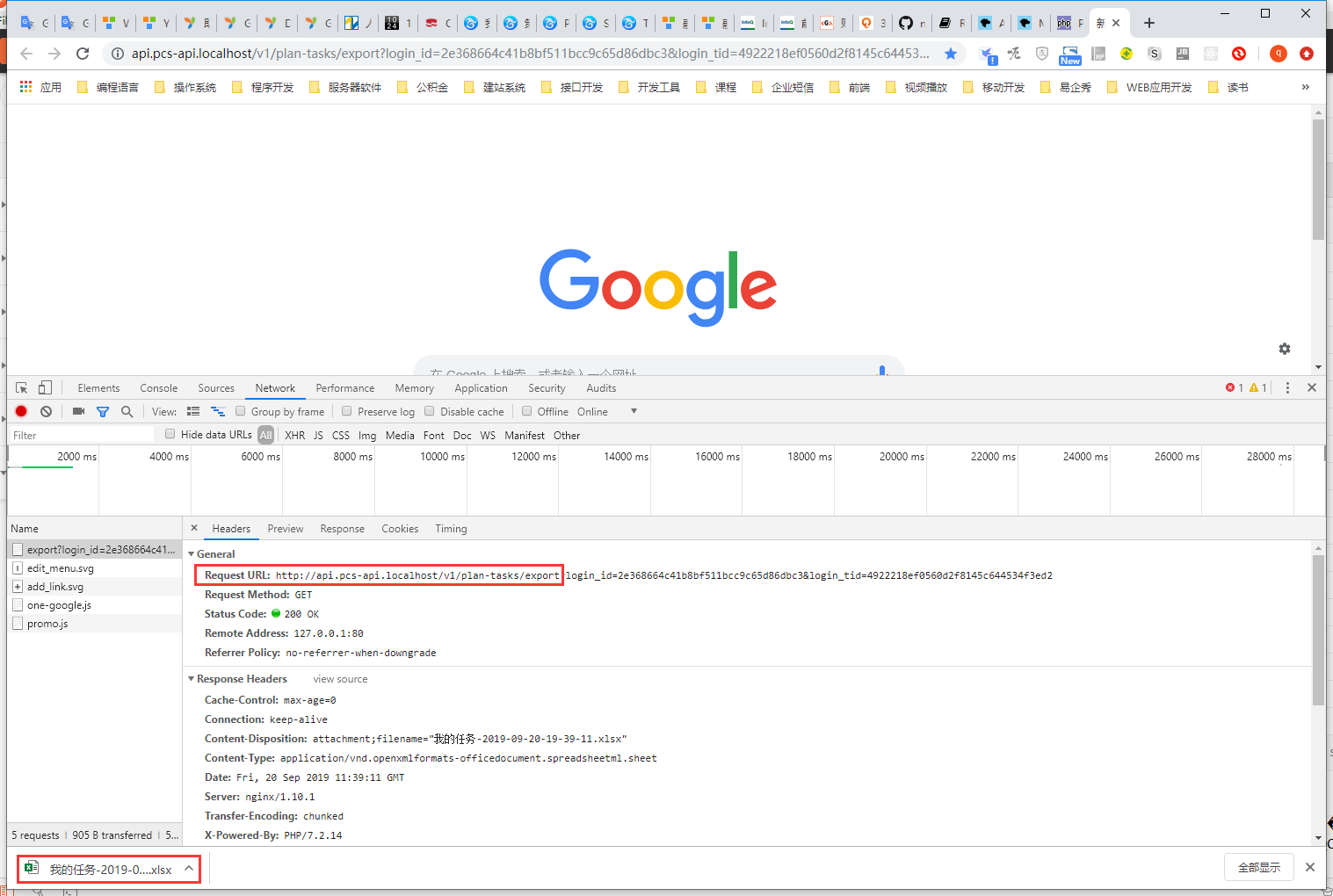Viewport: 1333px width, 896px height.
Task: Click the red profile avatar icon
Action: pos(1279,54)
